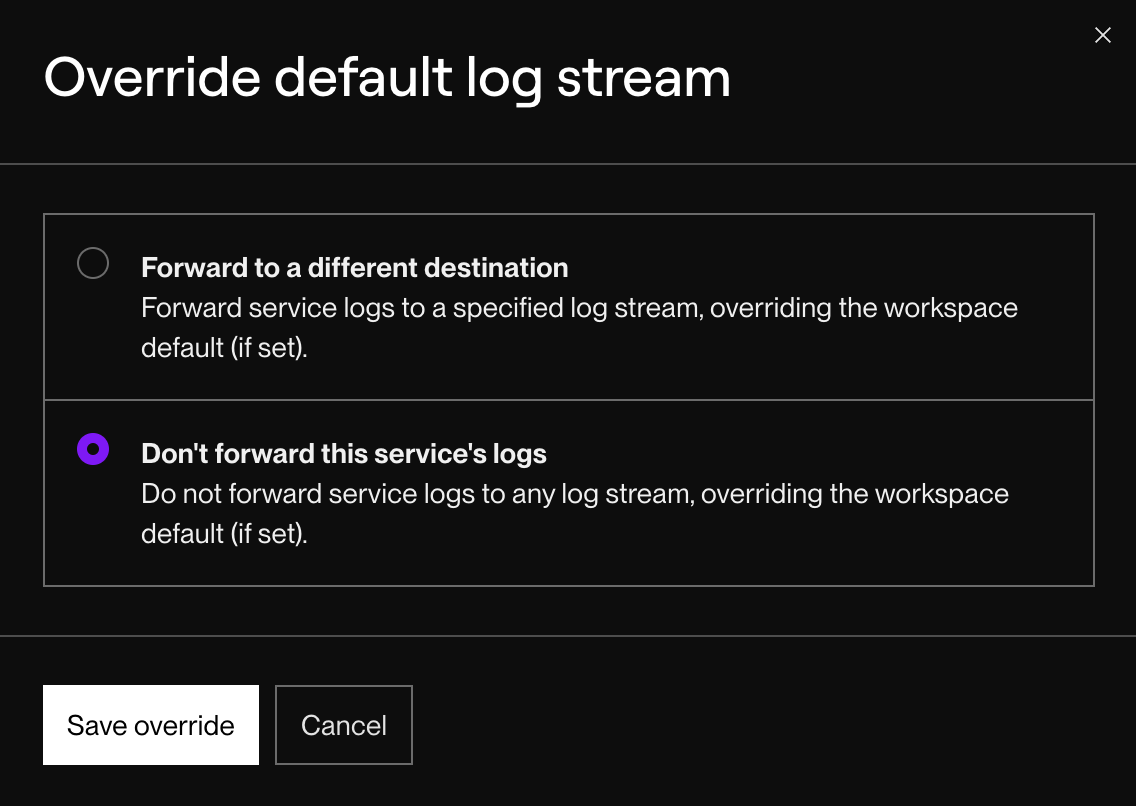
Task: Click inside the top option card
Action: [x=568, y=305]
